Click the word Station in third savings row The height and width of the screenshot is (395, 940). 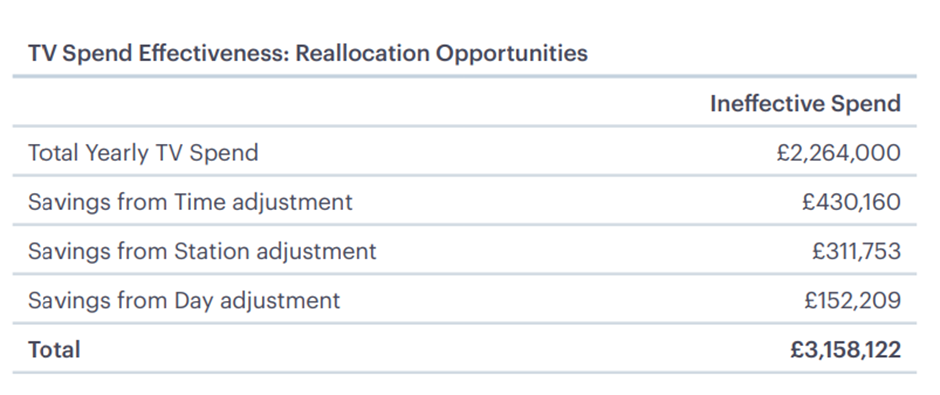click(212, 251)
